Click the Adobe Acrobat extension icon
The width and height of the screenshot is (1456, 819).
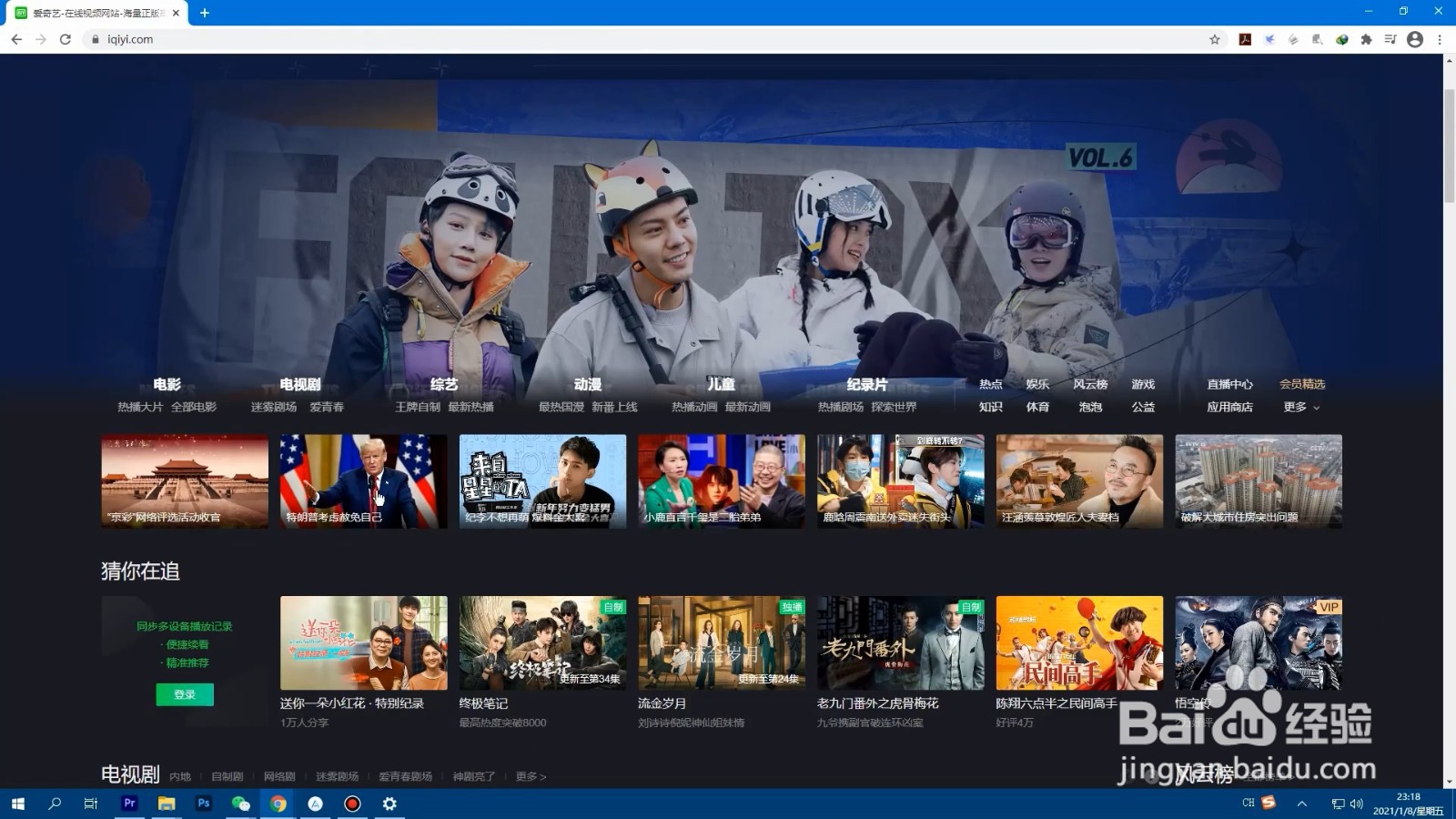click(1245, 39)
